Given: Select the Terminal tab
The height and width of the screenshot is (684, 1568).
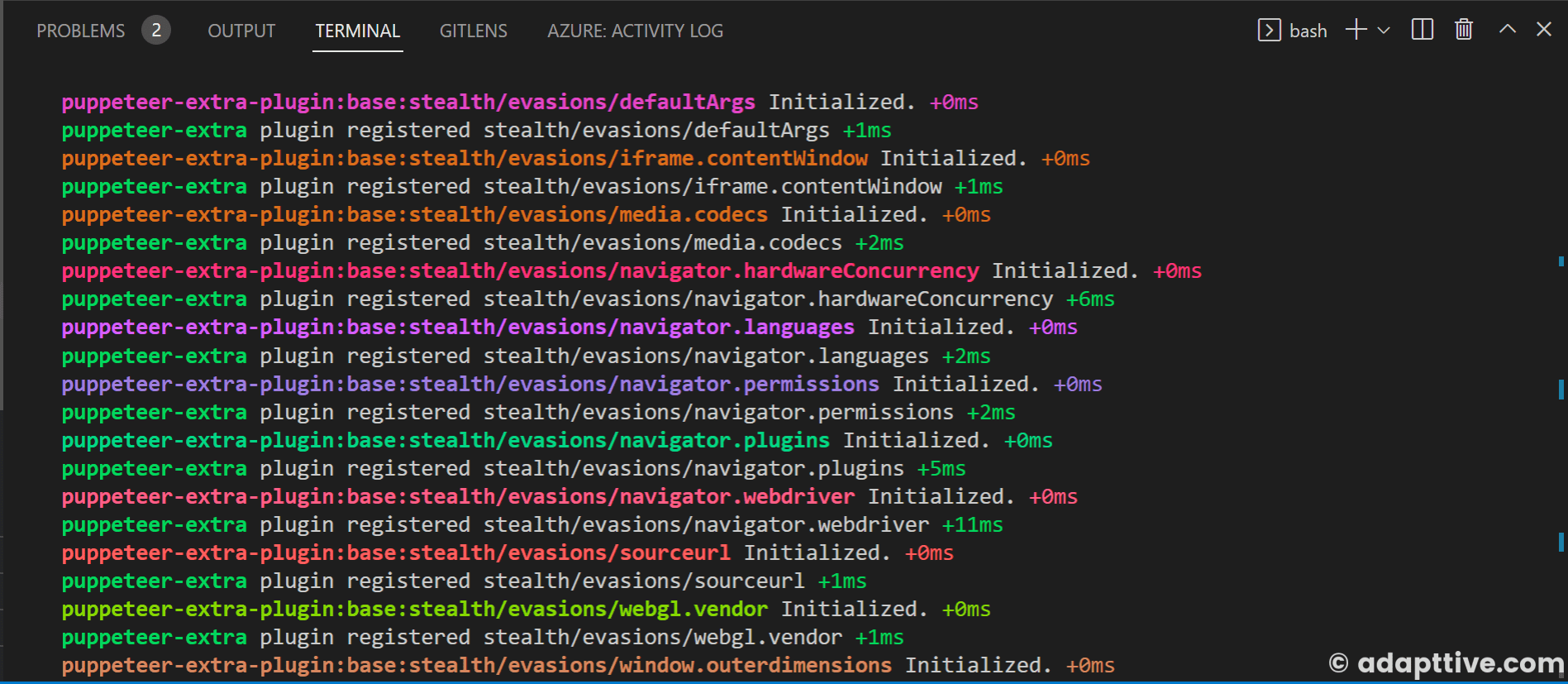Looking at the screenshot, I should (x=358, y=31).
